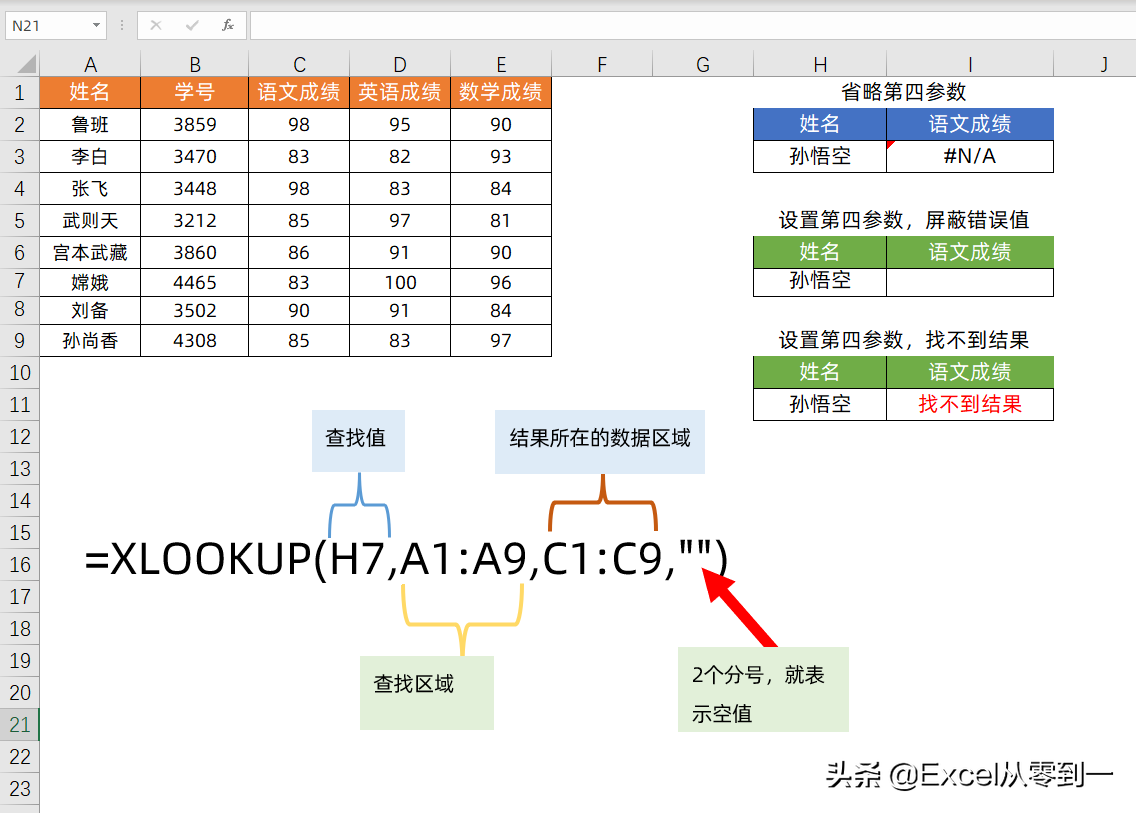Select column F header
Viewport: 1136px width, 813px height.
click(602, 64)
